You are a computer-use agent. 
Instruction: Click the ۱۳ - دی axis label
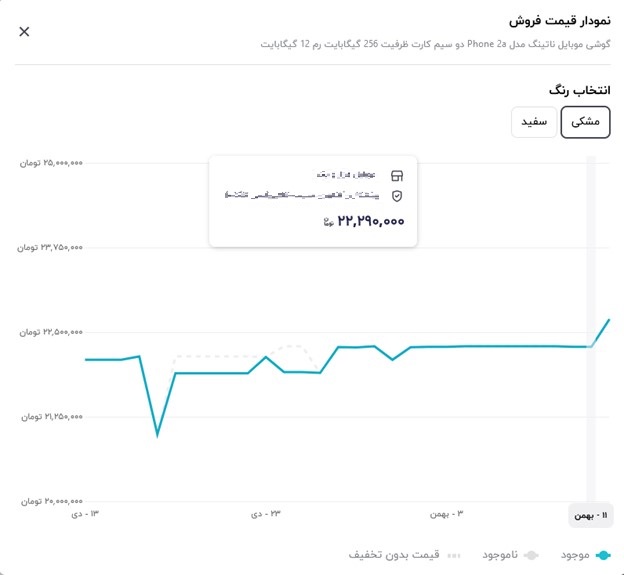pyautogui.click(x=85, y=514)
